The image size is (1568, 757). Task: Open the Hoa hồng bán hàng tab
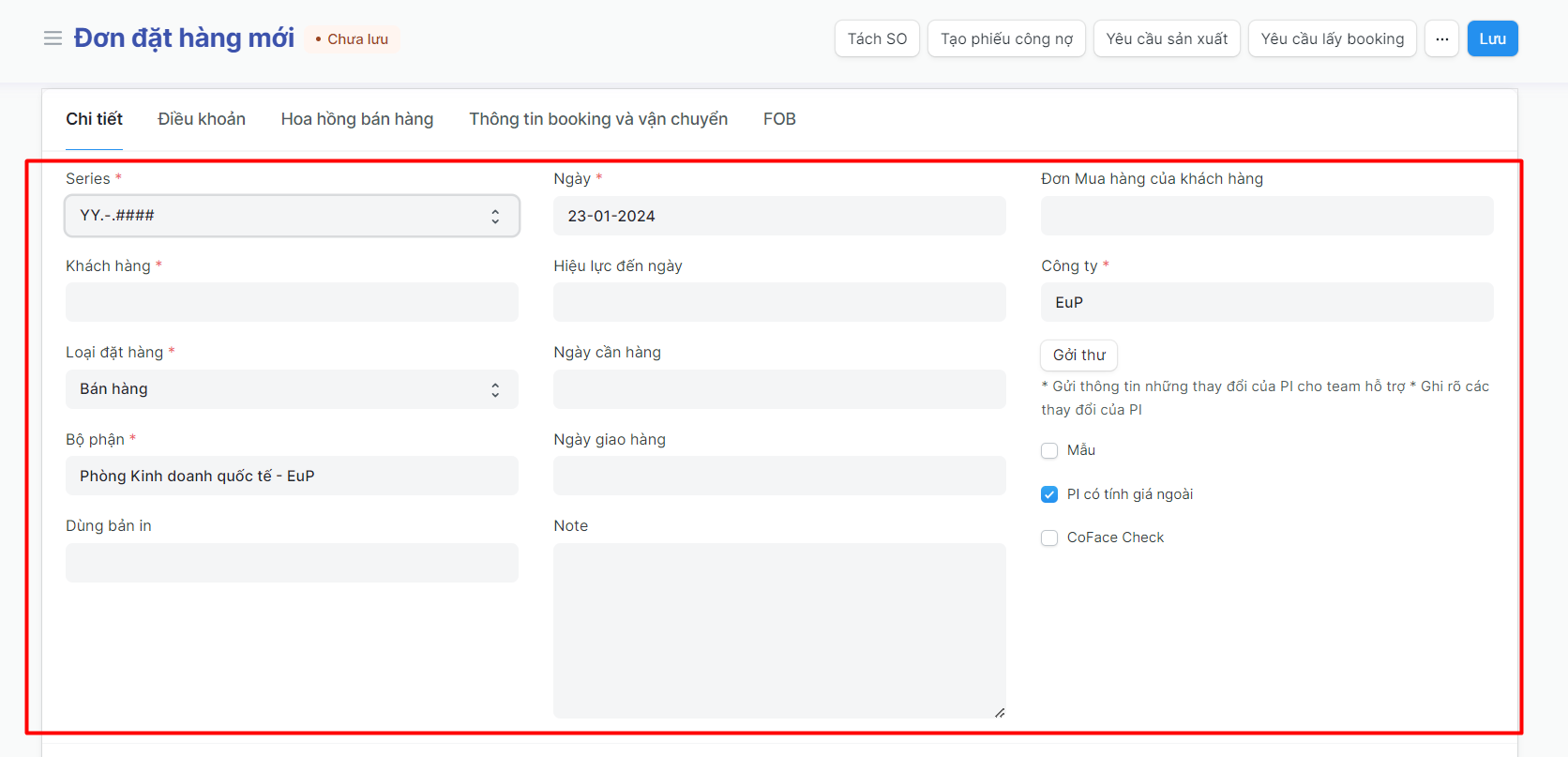357,119
